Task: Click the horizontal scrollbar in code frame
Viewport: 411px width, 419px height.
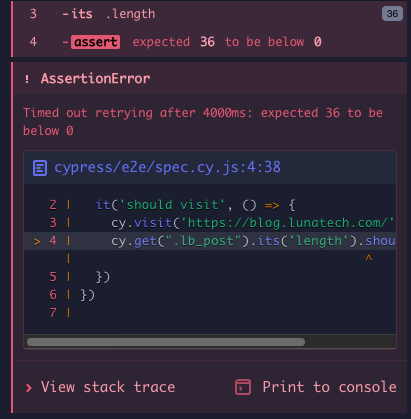Action: (166, 342)
